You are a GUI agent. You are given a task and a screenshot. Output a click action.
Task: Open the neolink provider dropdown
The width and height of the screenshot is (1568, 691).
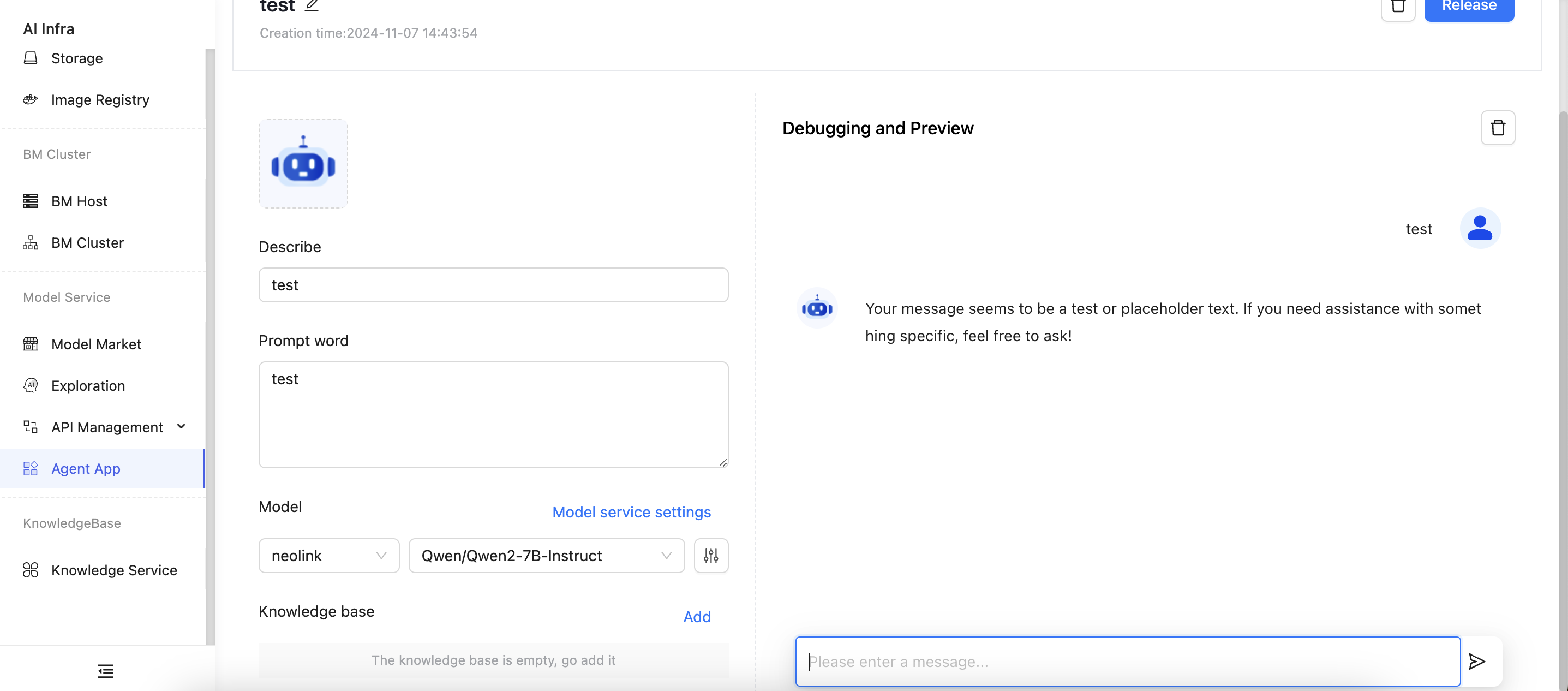point(328,555)
